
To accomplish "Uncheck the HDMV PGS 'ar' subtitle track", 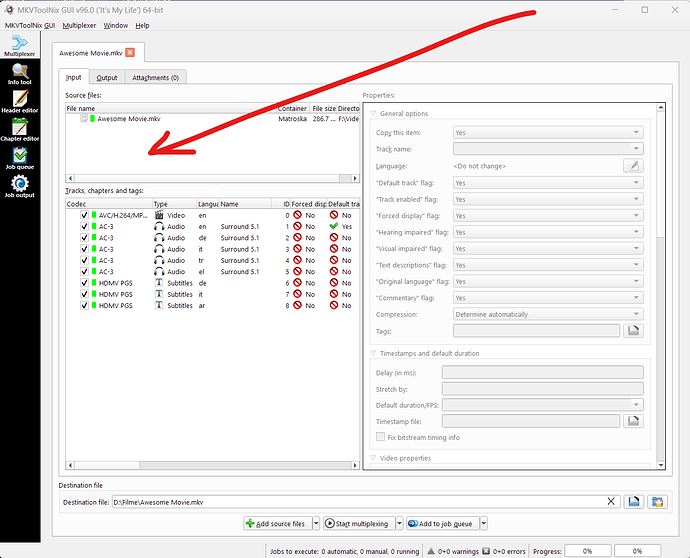I will (84, 305).
